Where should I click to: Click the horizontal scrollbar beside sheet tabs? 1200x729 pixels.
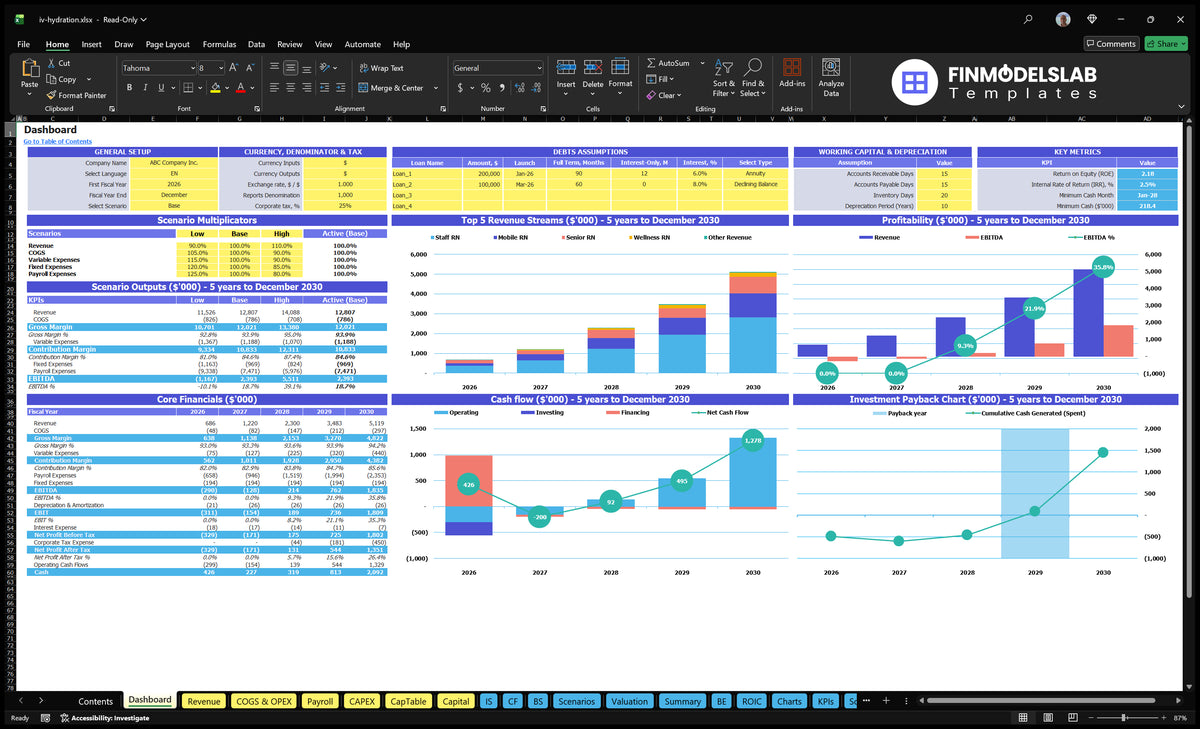point(1040,701)
